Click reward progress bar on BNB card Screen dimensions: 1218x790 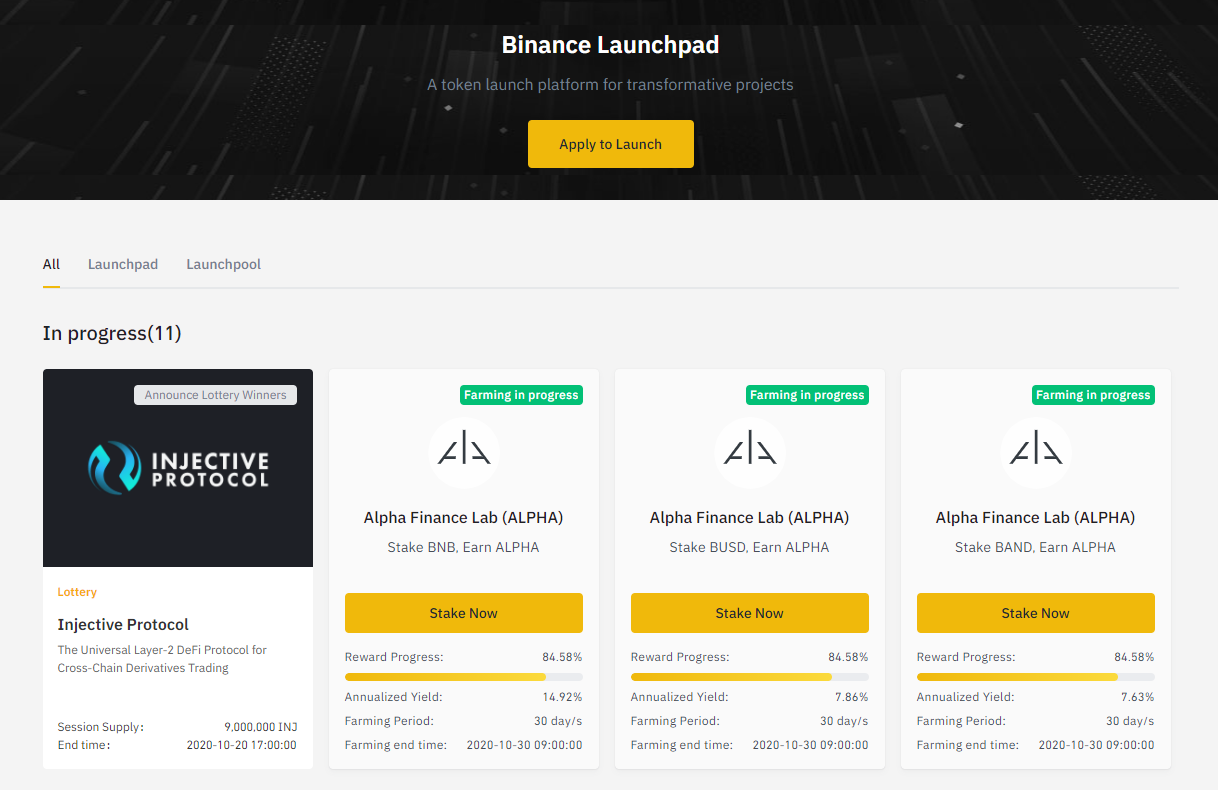tap(464, 677)
